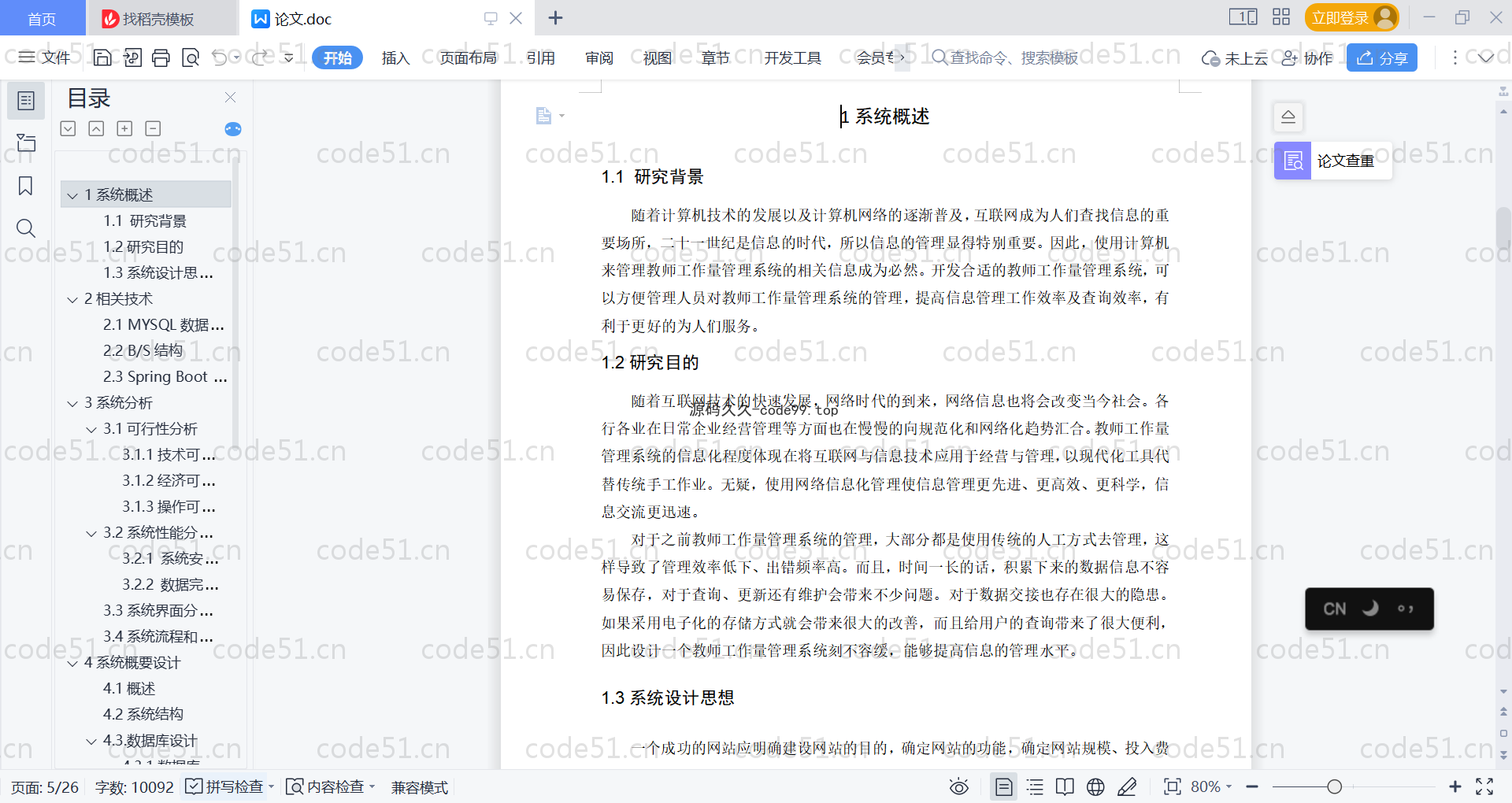Open 内容检查 dropdown

331,786
